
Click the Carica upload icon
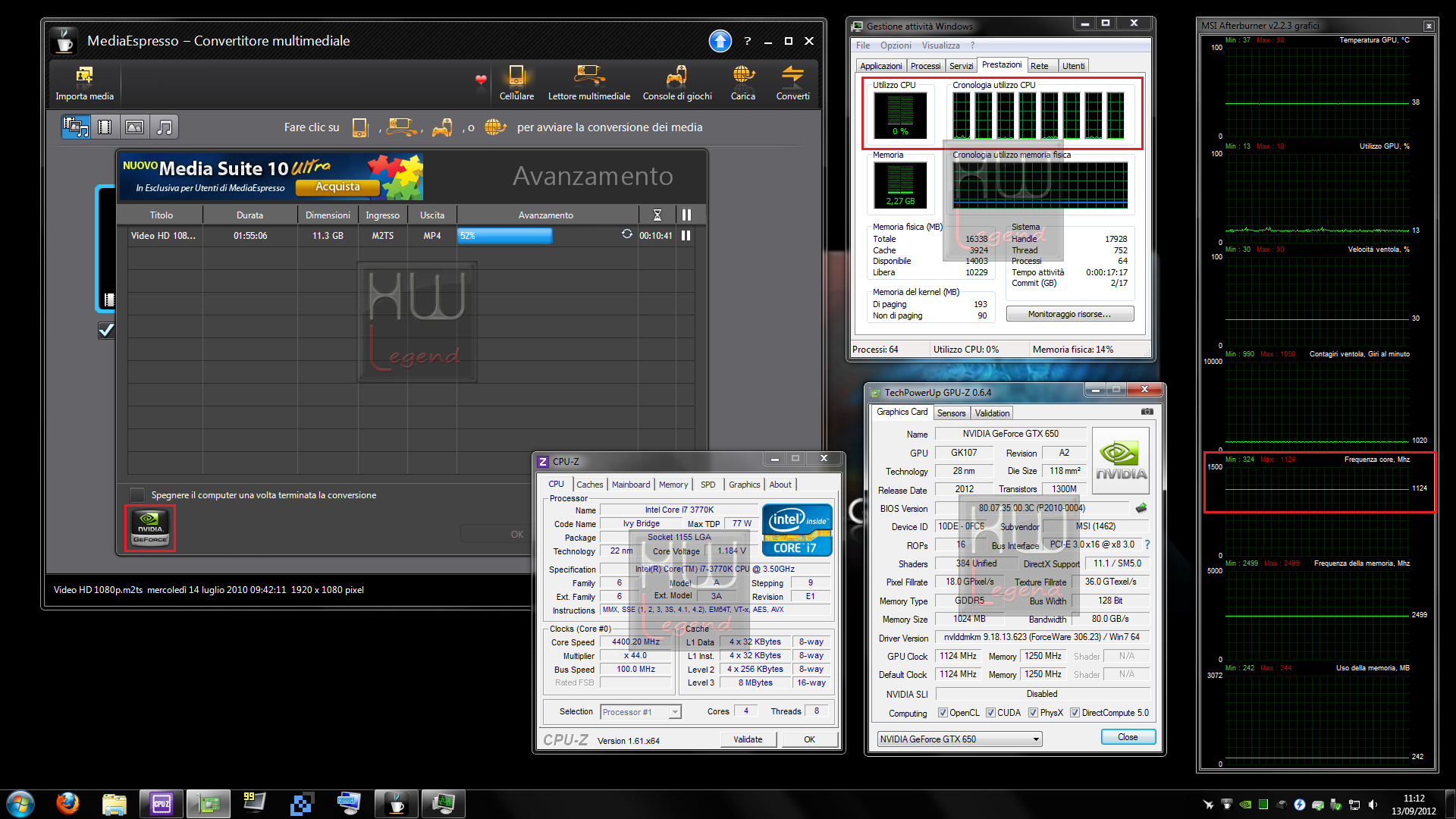[x=743, y=75]
